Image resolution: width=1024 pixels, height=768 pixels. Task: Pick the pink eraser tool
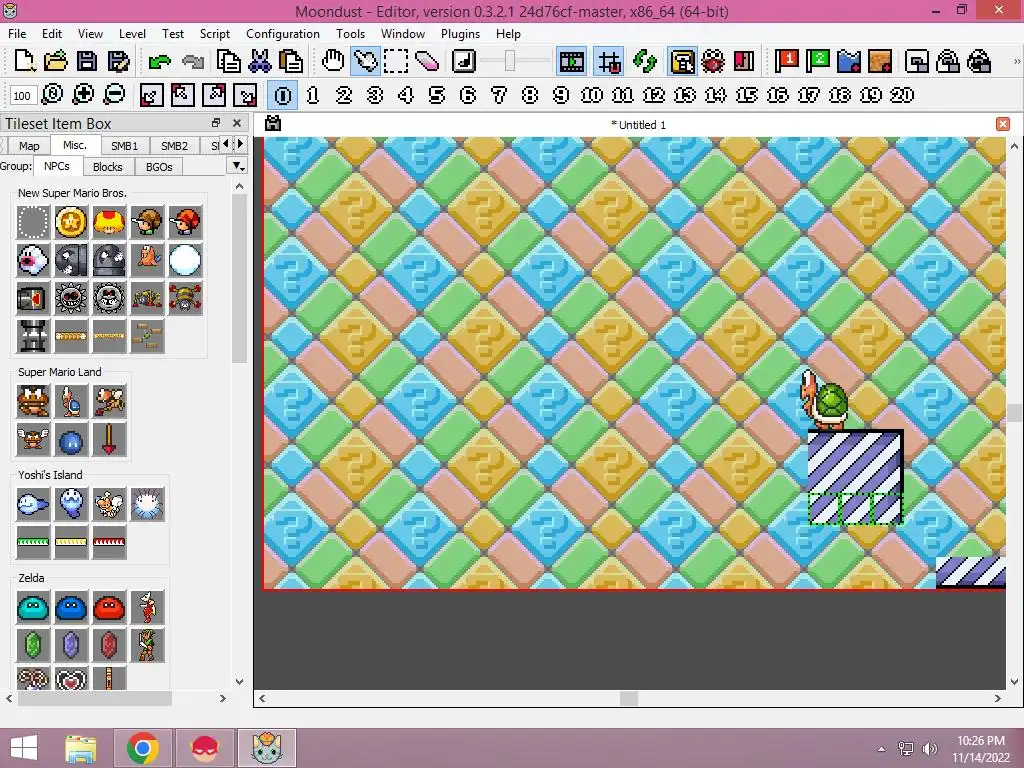[x=427, y=61]
